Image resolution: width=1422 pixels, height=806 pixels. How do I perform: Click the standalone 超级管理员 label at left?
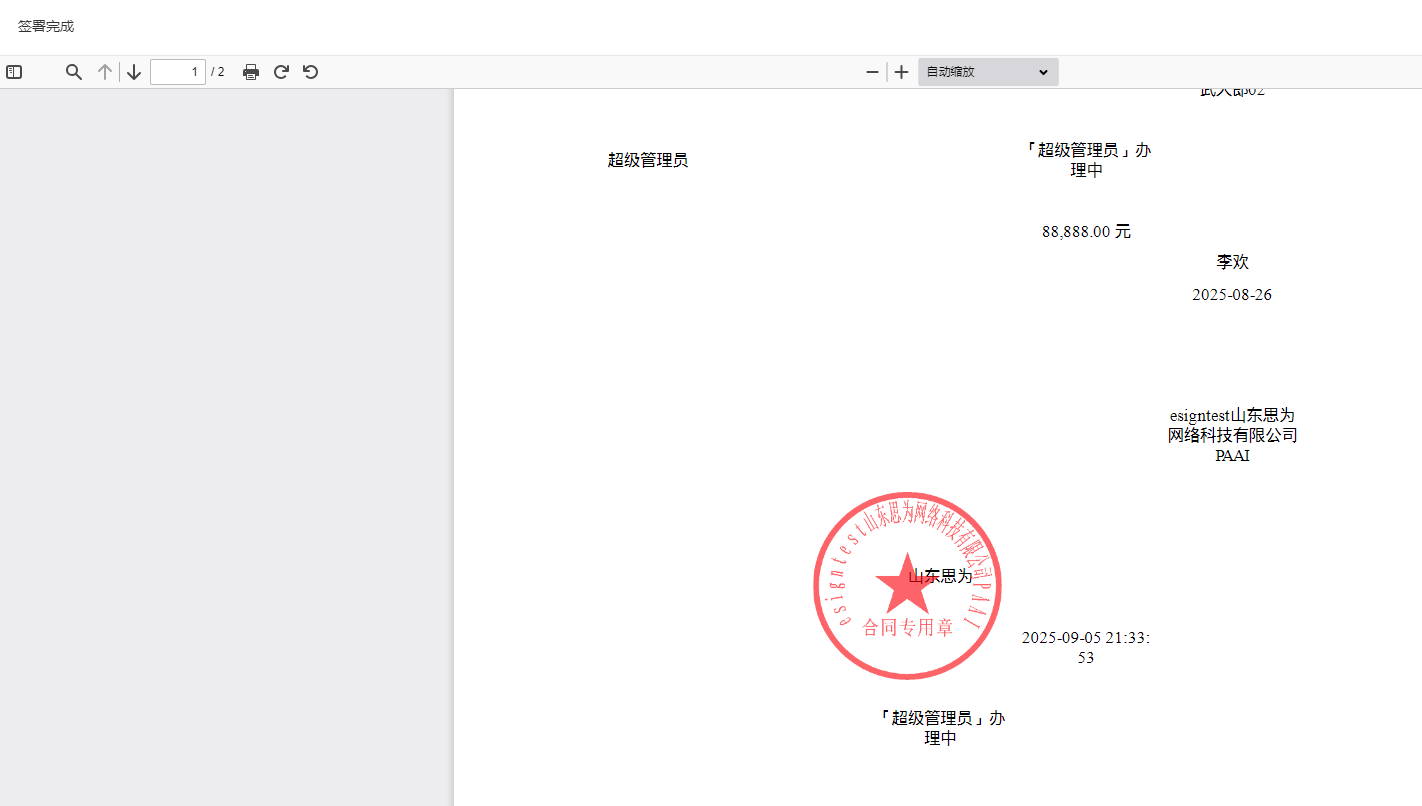pos(648,160)
